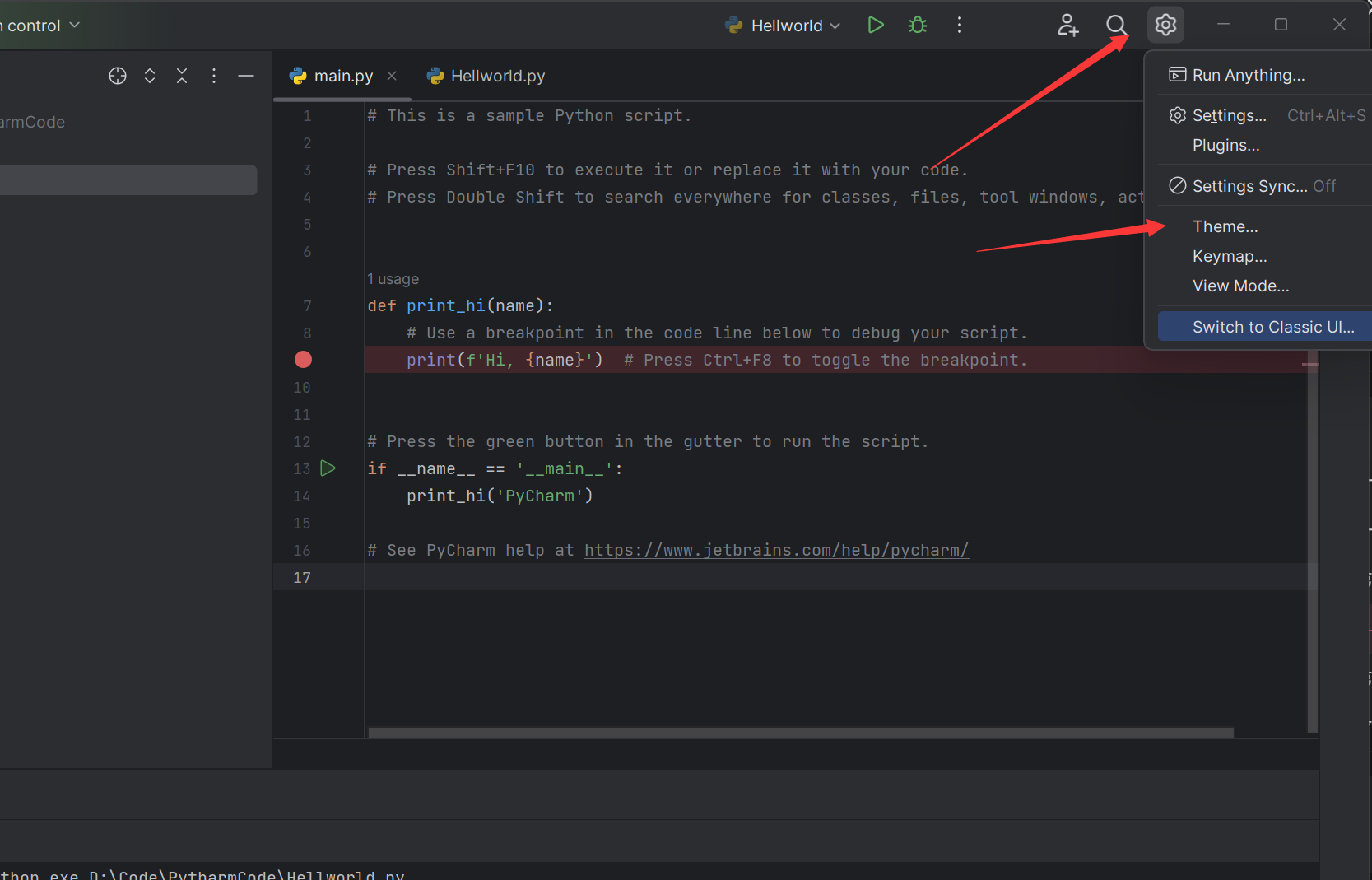Click line number 12 in the gutter

tap(302, 441)
